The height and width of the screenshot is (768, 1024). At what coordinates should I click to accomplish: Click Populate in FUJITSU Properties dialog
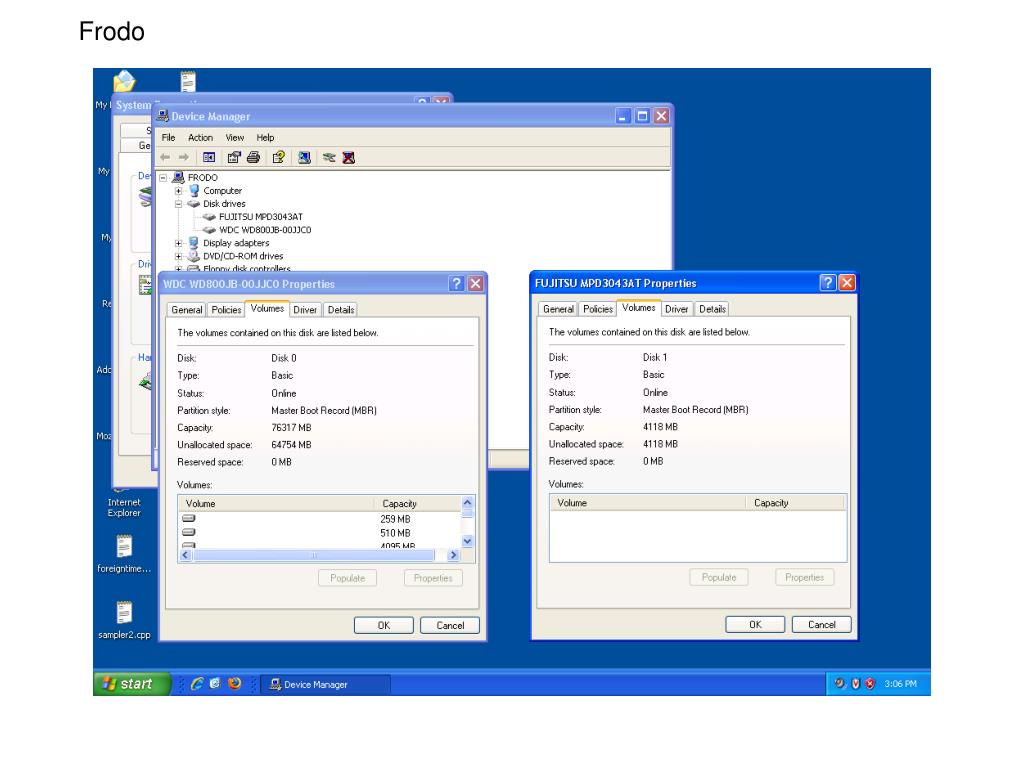tap(719, 577)
